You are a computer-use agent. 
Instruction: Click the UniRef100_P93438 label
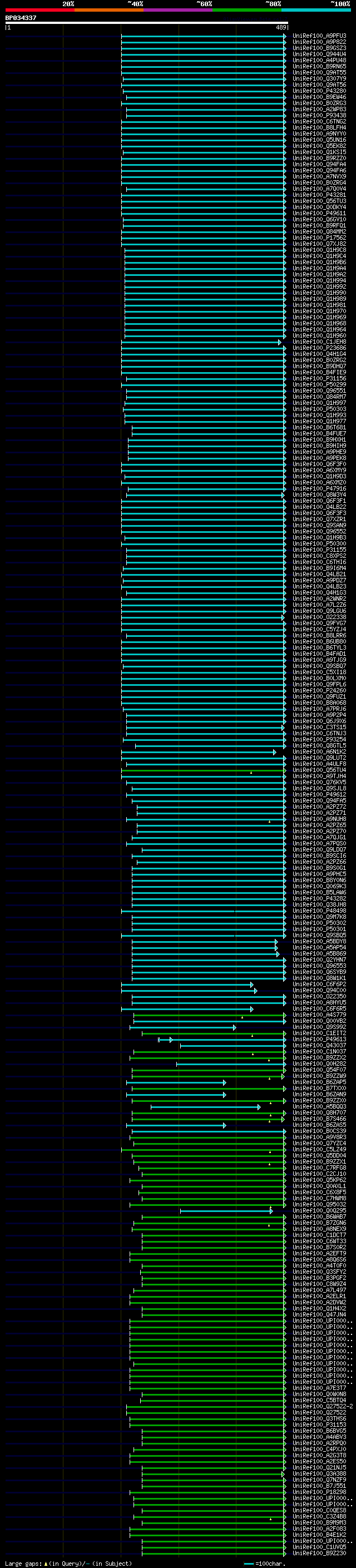[x=319, y=116]
